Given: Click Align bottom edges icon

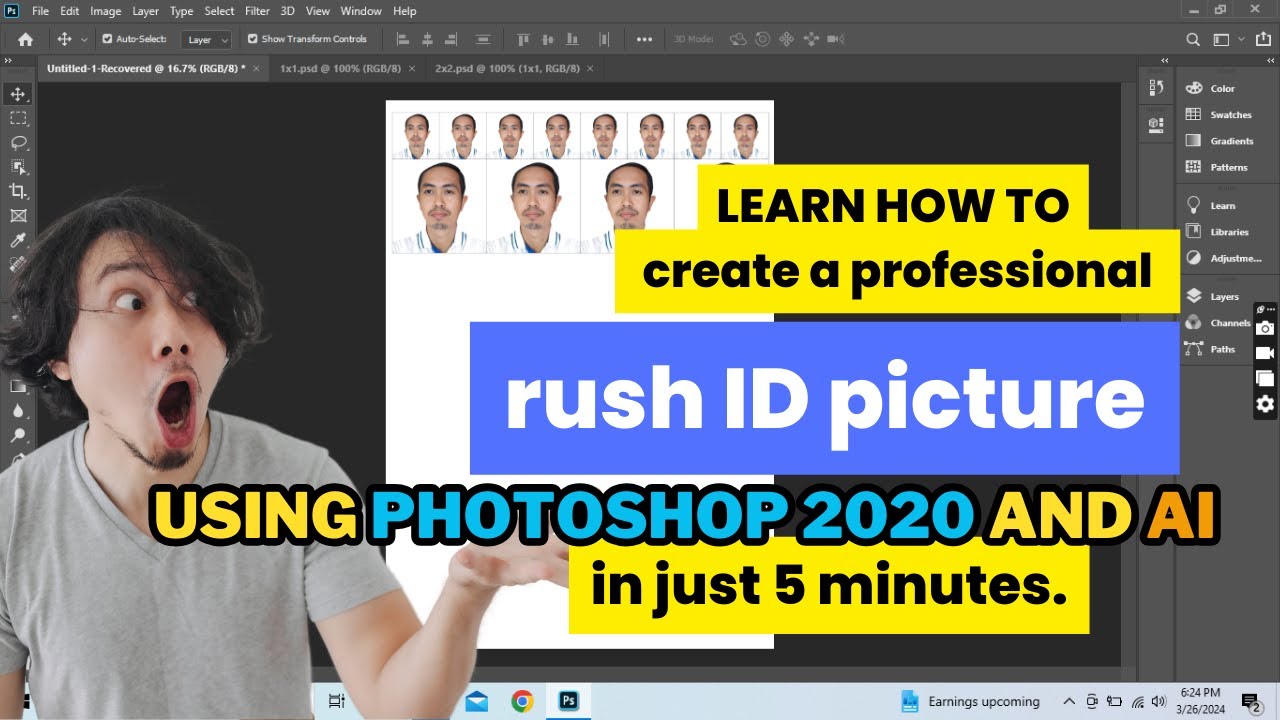Looking at the screenshot, I should point(570,39).
